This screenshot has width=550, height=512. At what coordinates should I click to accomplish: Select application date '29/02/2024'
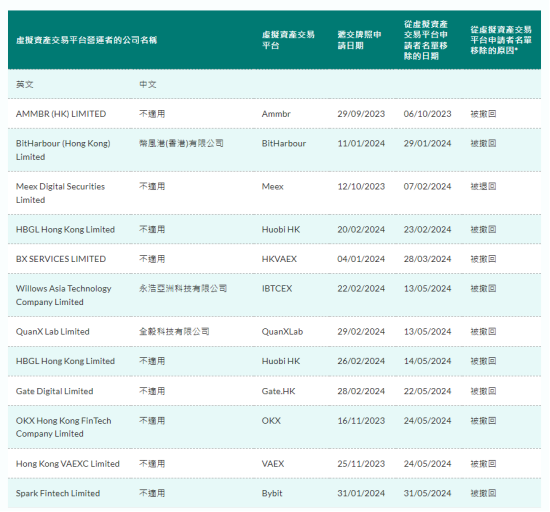[361, 331]
